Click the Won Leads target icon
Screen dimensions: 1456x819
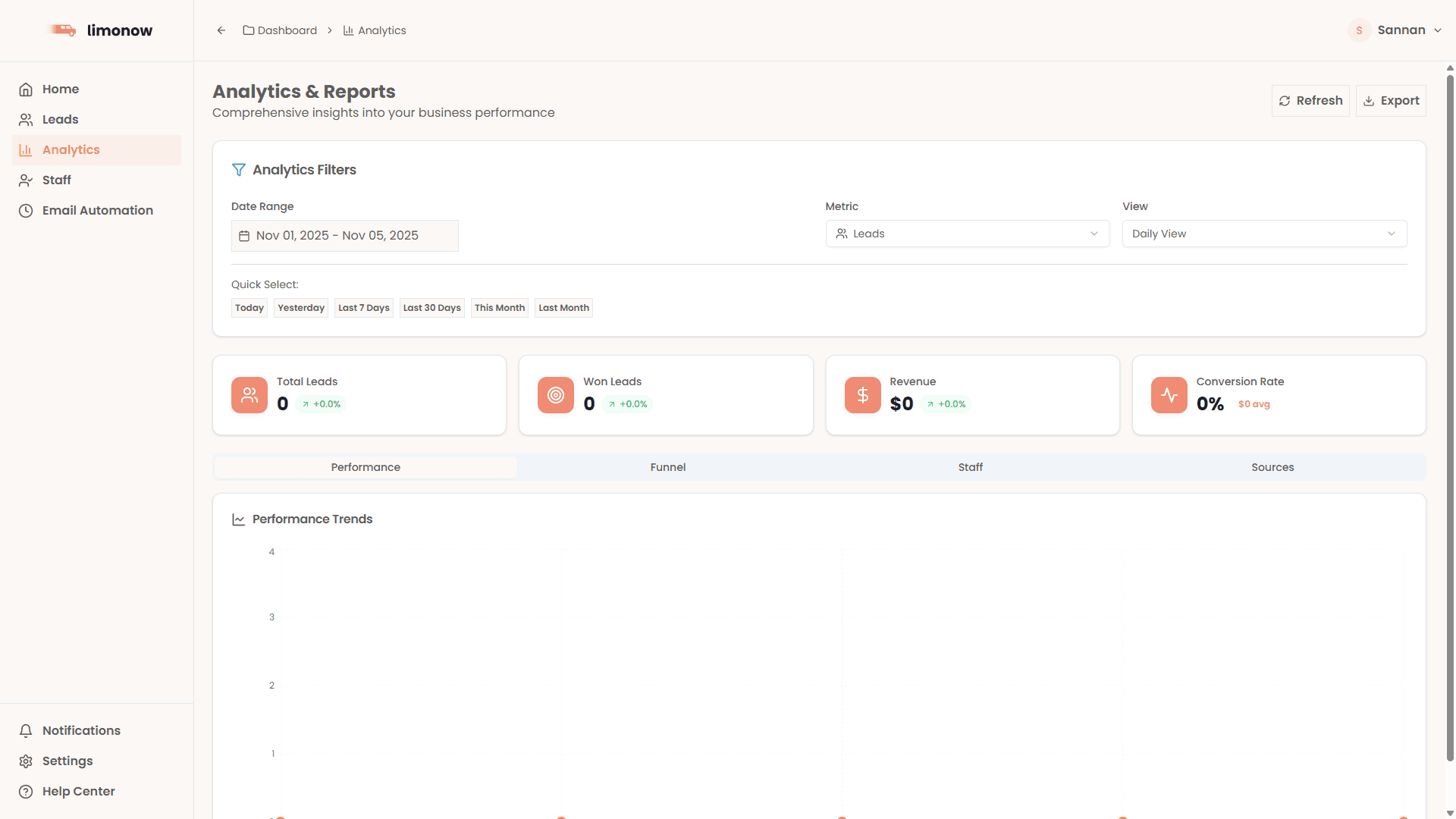click(x=556, y=395)
